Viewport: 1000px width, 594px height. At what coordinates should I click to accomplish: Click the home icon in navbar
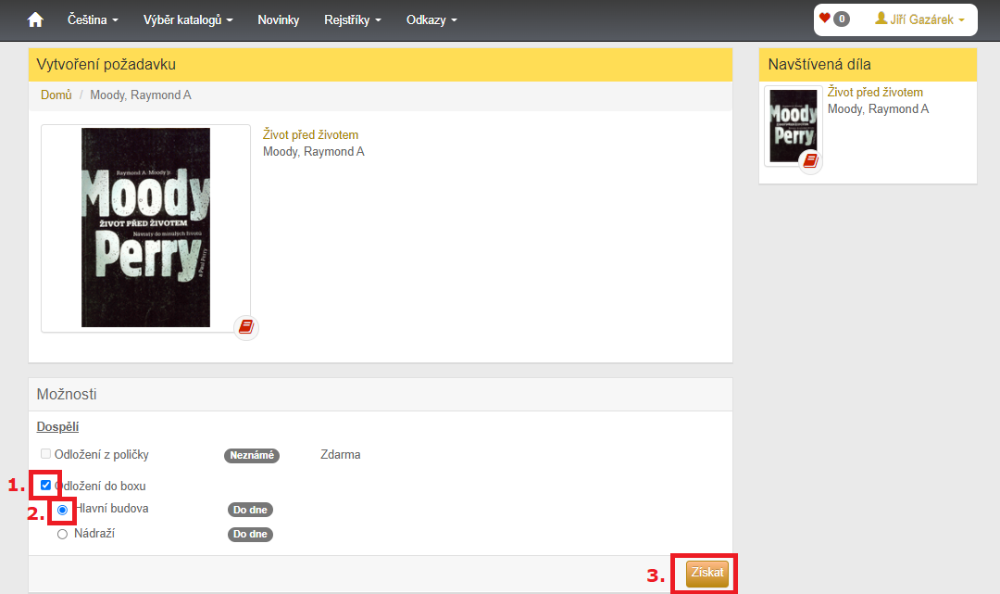pos(36,20)
